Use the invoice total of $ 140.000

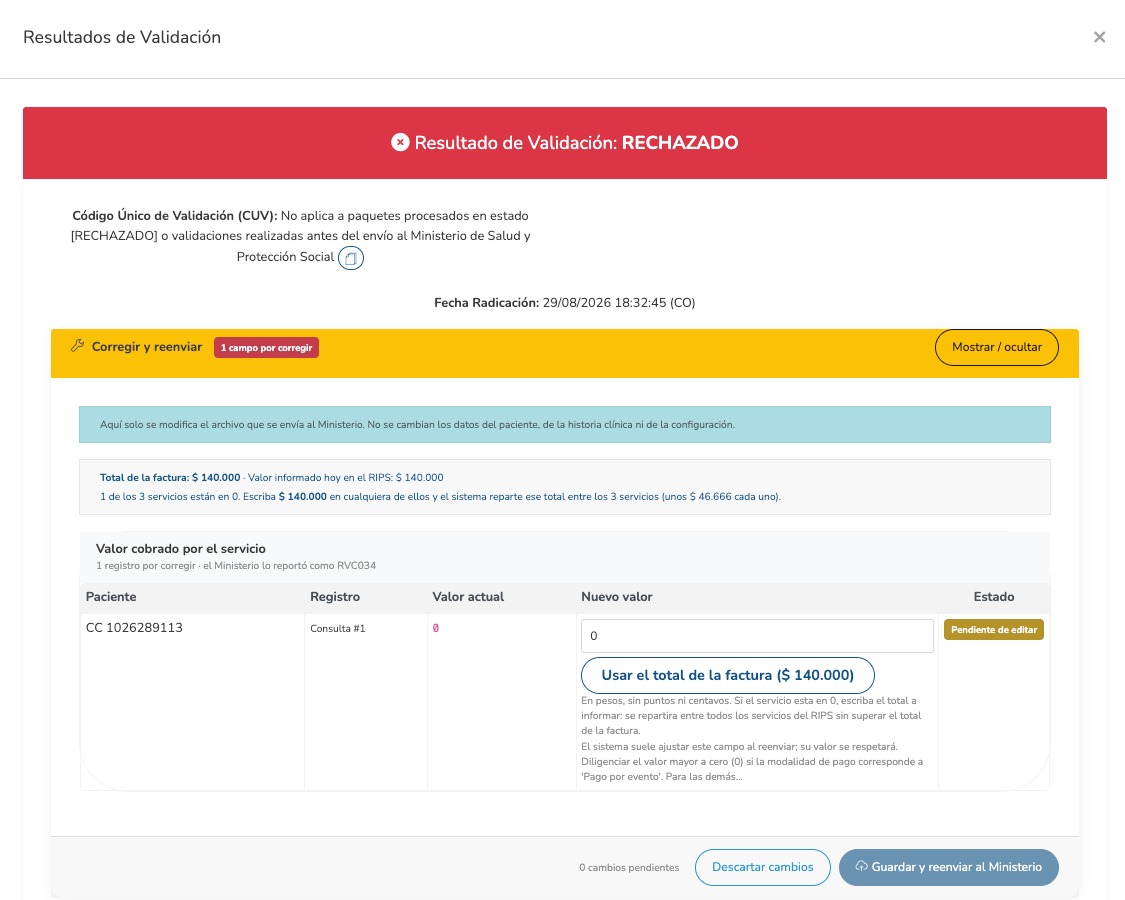pyautogui.click(x=728, y=675)
